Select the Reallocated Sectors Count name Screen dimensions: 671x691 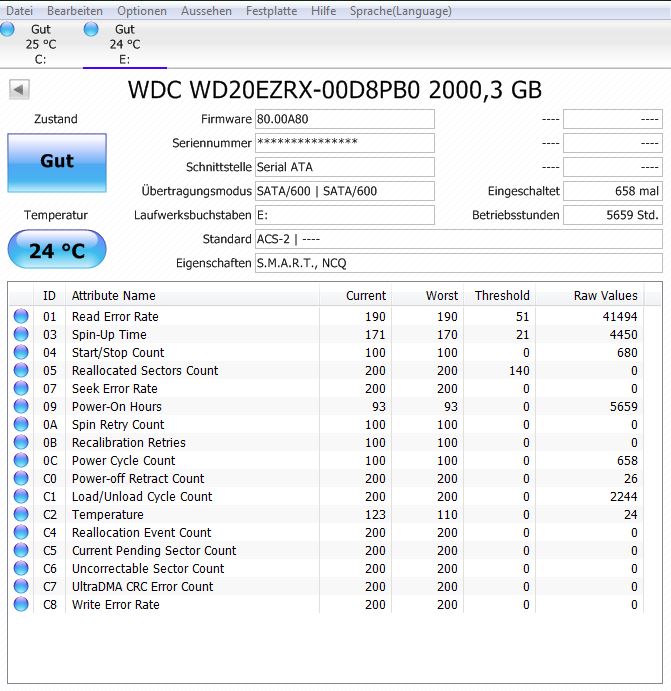click(145, 371)
